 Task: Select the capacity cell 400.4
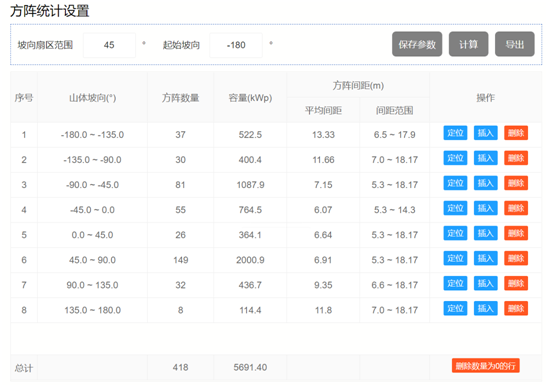click(250, 160)
